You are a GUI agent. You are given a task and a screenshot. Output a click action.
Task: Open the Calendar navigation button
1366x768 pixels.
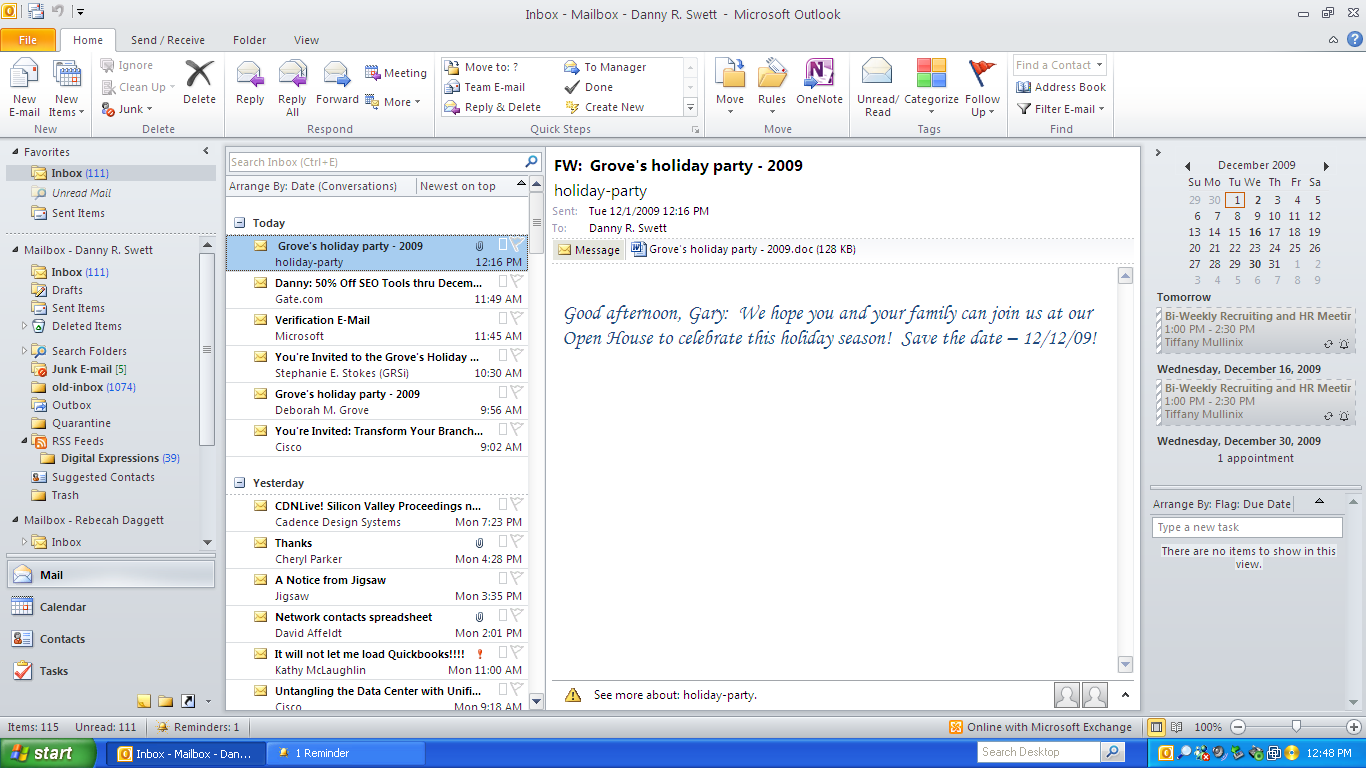[x=63, y=607]
